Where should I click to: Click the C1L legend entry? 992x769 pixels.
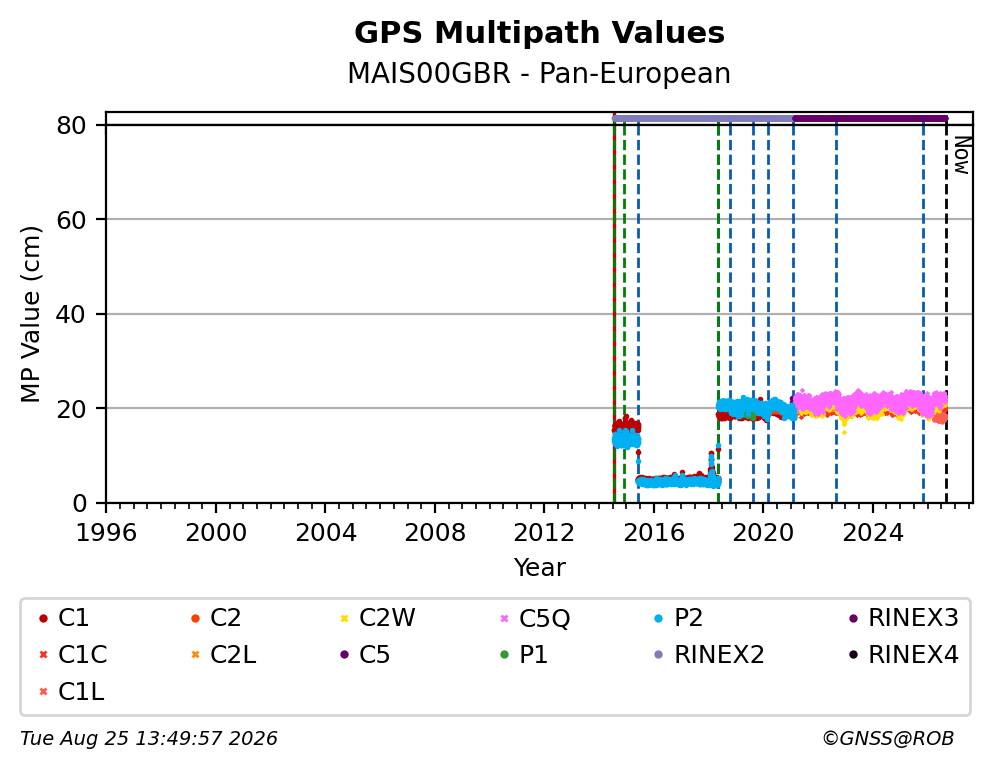[71, 692]
